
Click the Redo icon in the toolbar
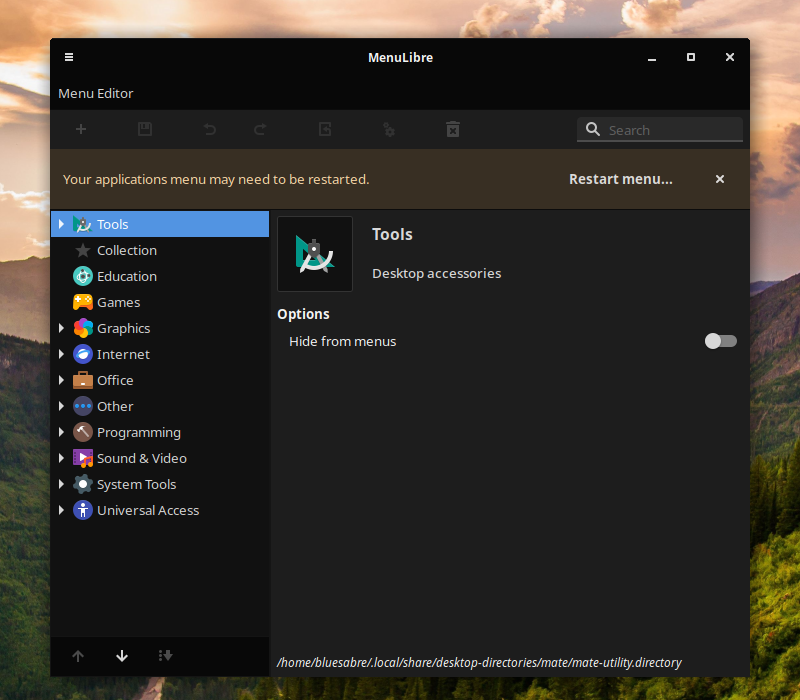pos(259,129)
